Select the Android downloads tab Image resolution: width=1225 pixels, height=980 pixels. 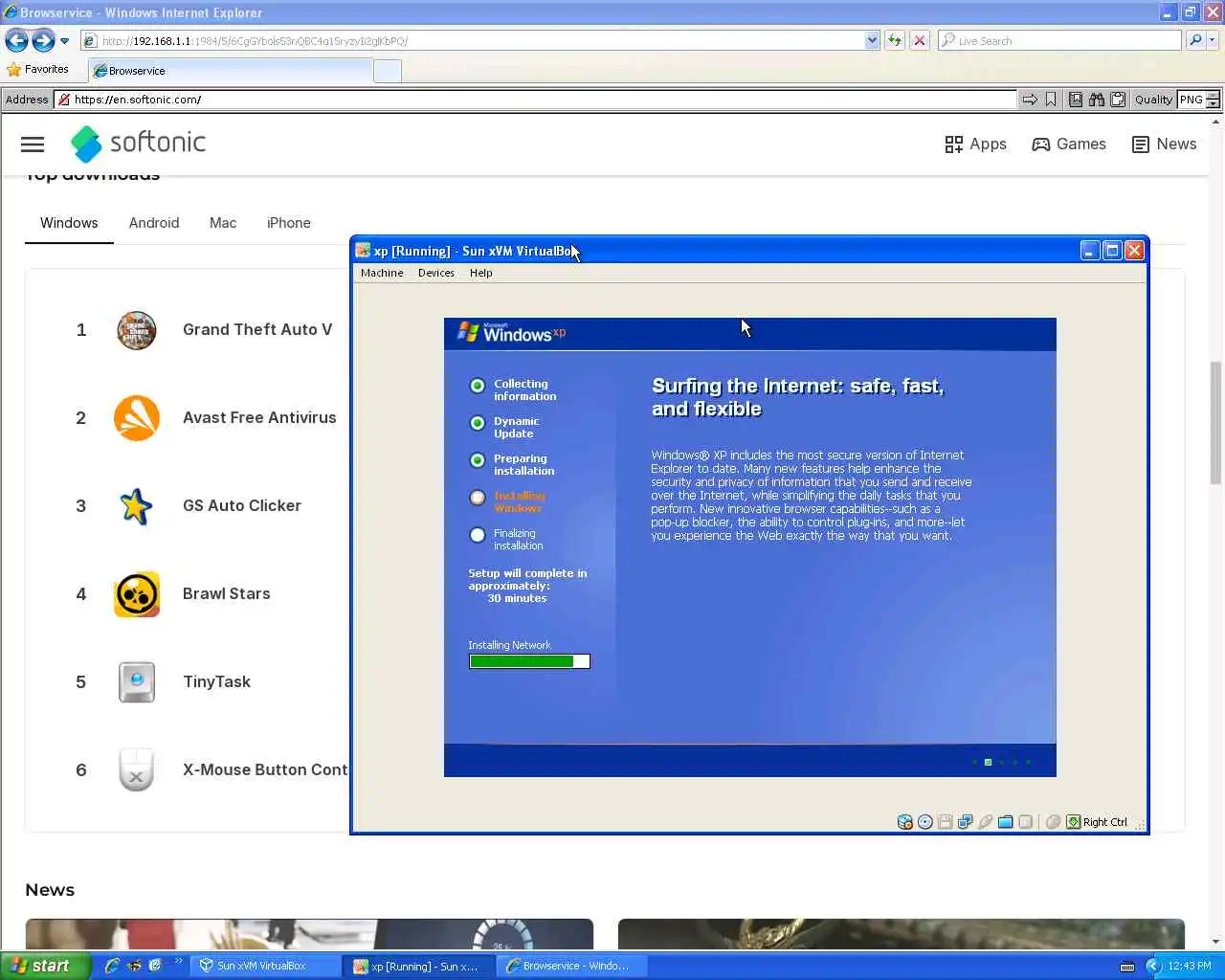154,223
